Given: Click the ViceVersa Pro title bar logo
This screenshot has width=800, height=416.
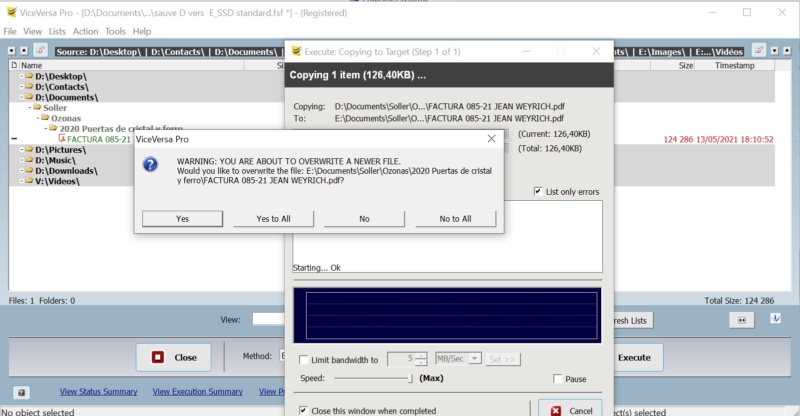Looking at the screenshot, I should click(x=11, y=12).
